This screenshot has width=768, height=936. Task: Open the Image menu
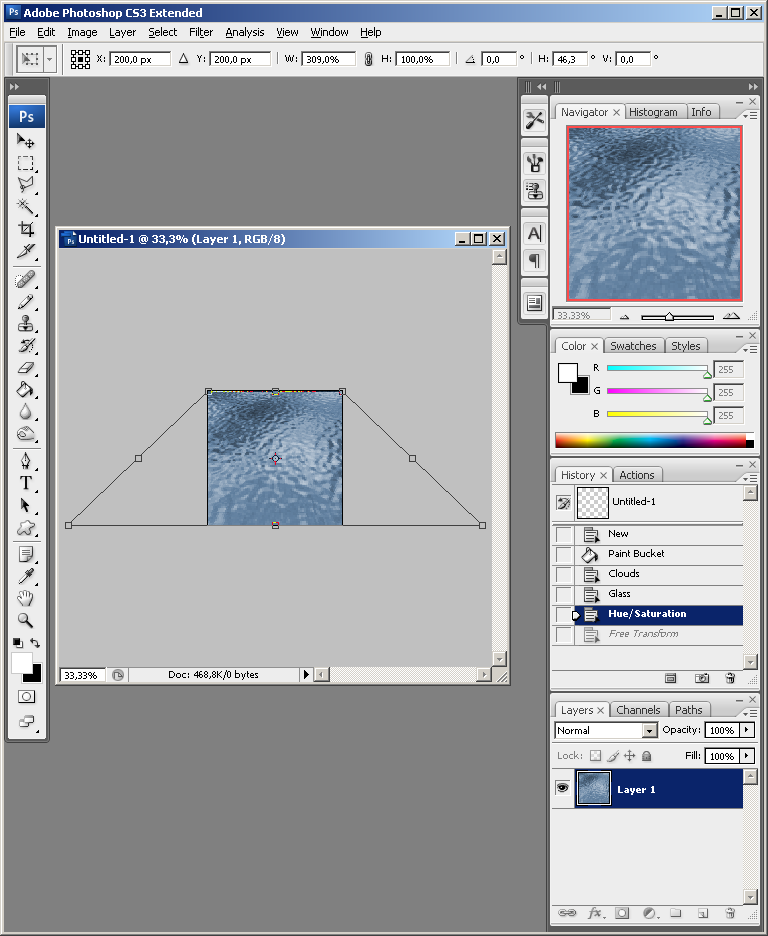point(82,32)
